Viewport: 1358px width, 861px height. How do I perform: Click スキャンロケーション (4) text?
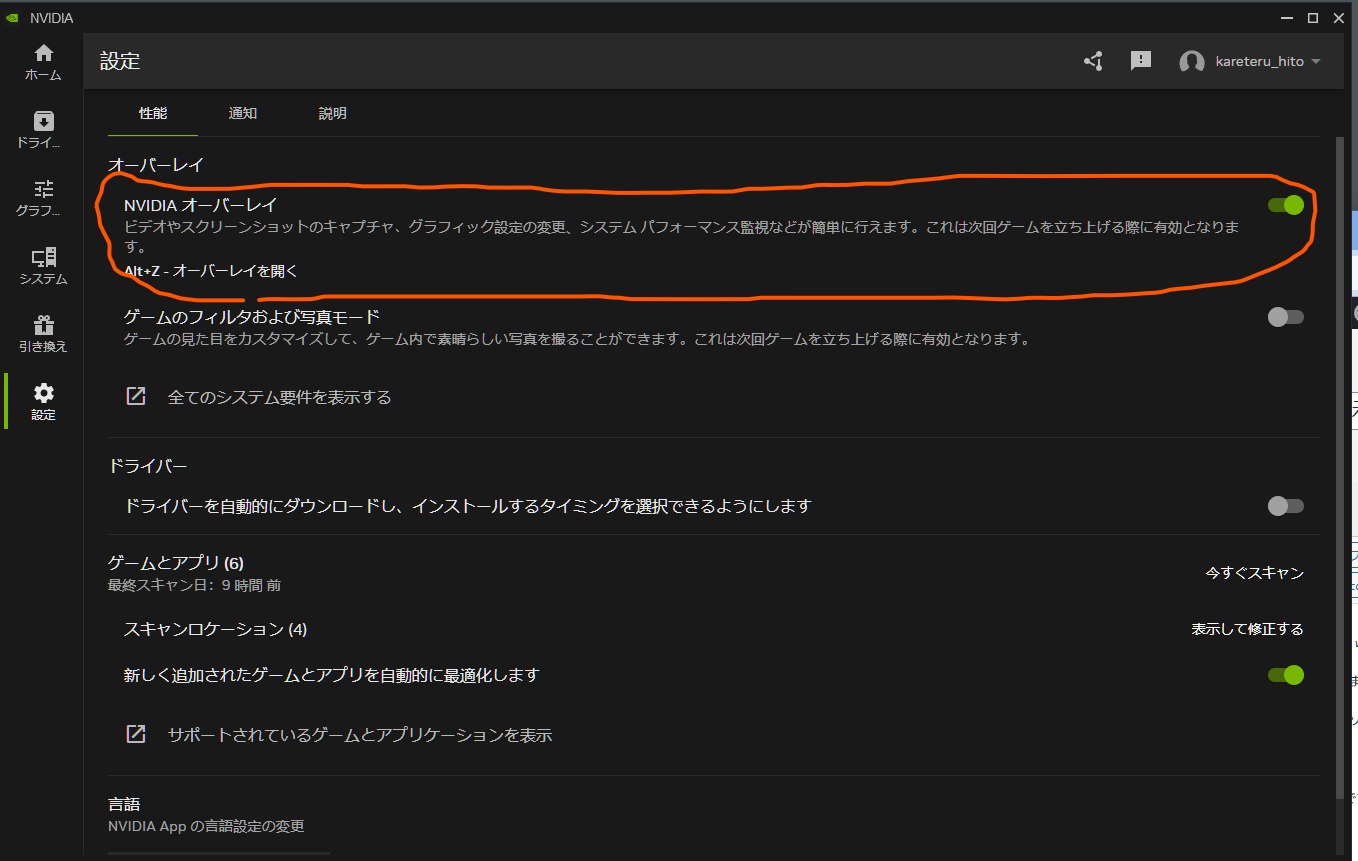click(x=215, y=629)
